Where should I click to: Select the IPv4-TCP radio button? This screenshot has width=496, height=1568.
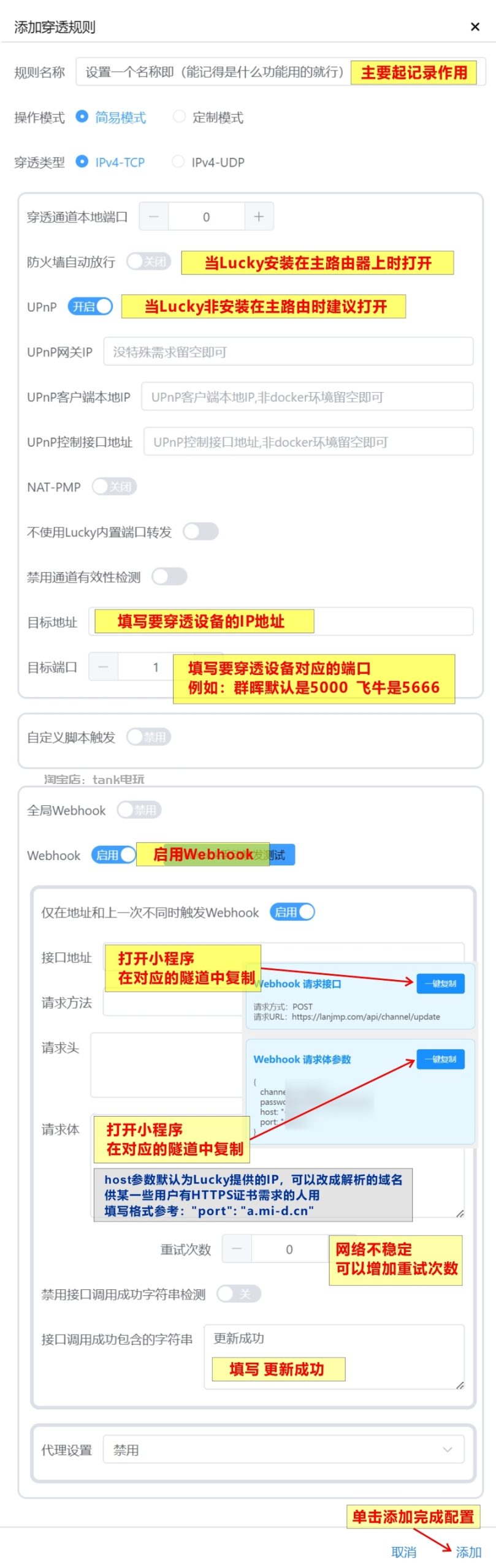coord(82,161)
